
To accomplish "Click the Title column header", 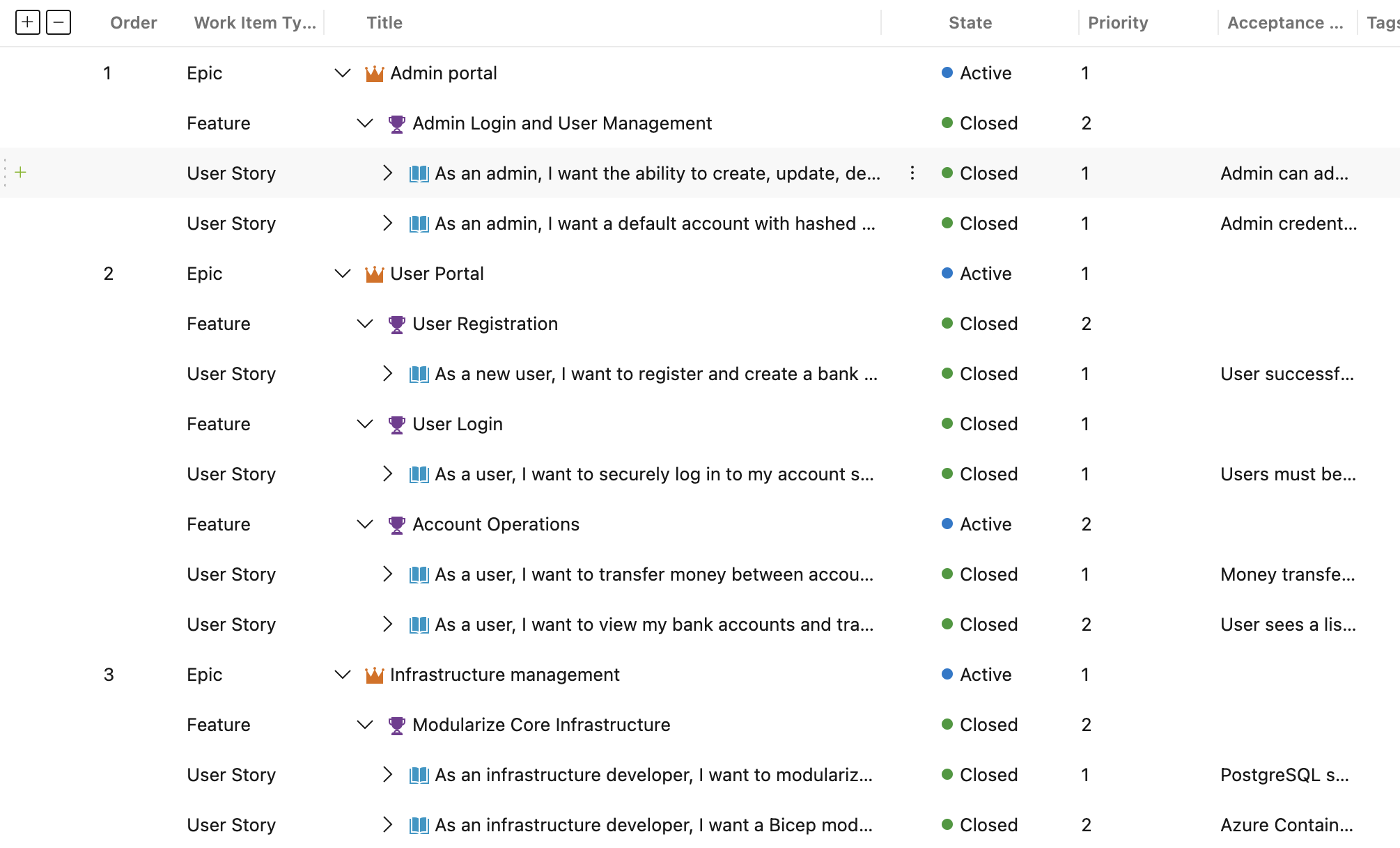I will tap(384, 22).
